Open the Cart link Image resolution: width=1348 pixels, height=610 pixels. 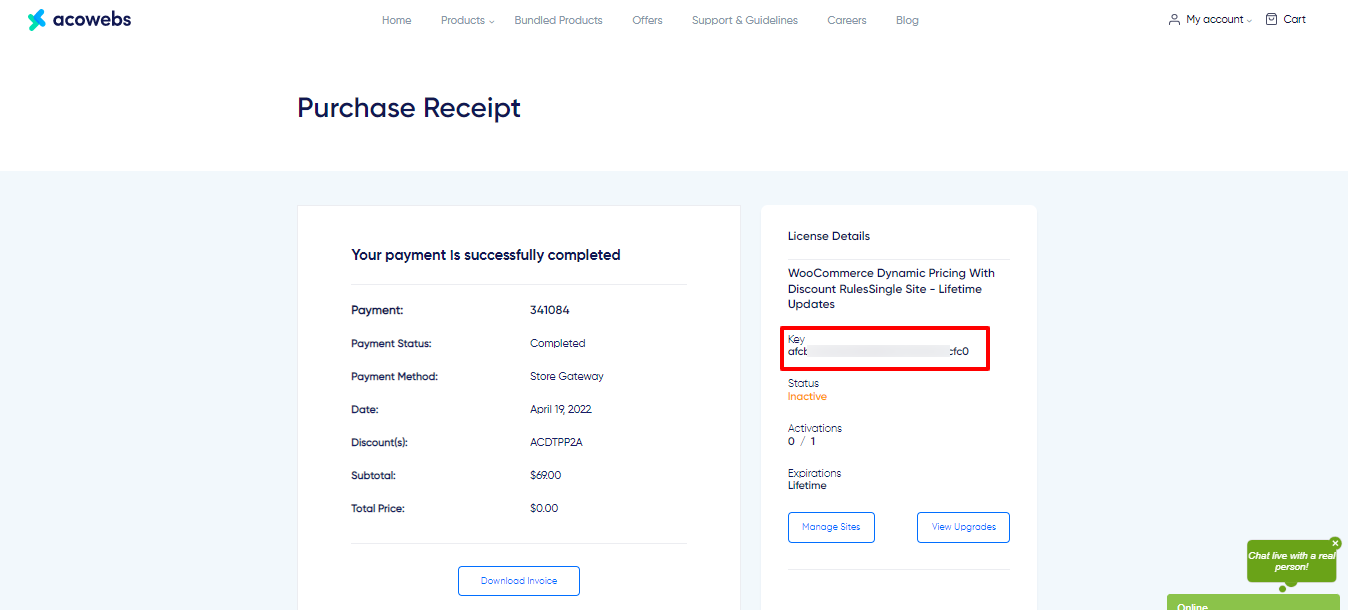pyautogui.click(x=1295, y=19)
